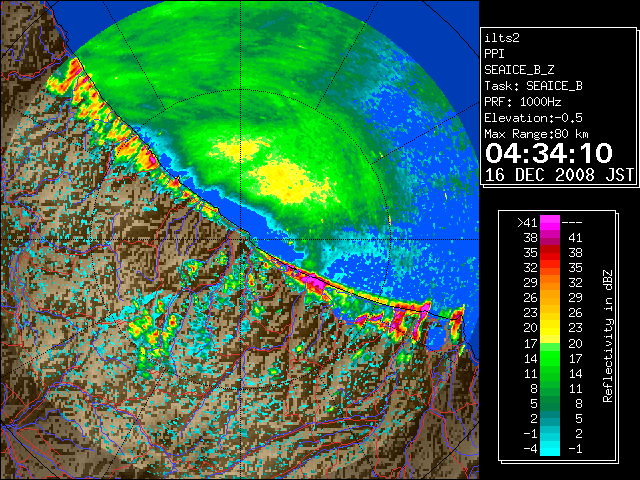Click the red legend swatch at 35
This screenshot has height=480, width=640.
coord(550,253)
